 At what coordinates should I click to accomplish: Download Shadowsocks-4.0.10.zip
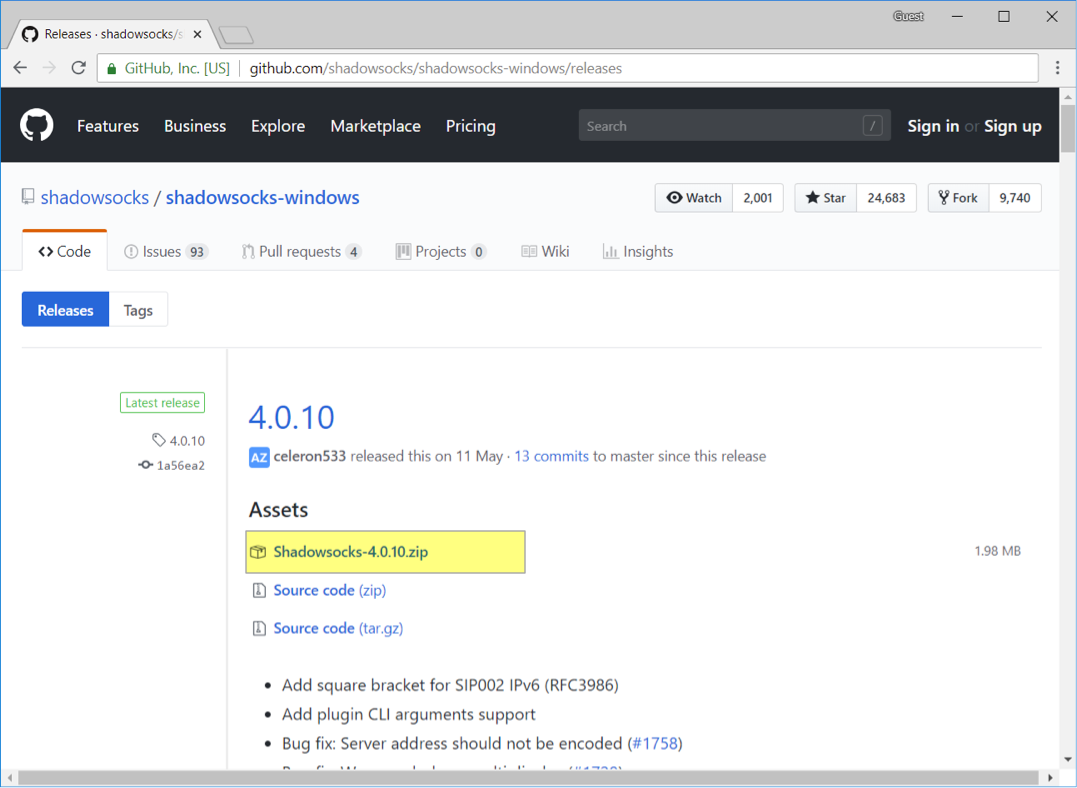coord(350,552)
